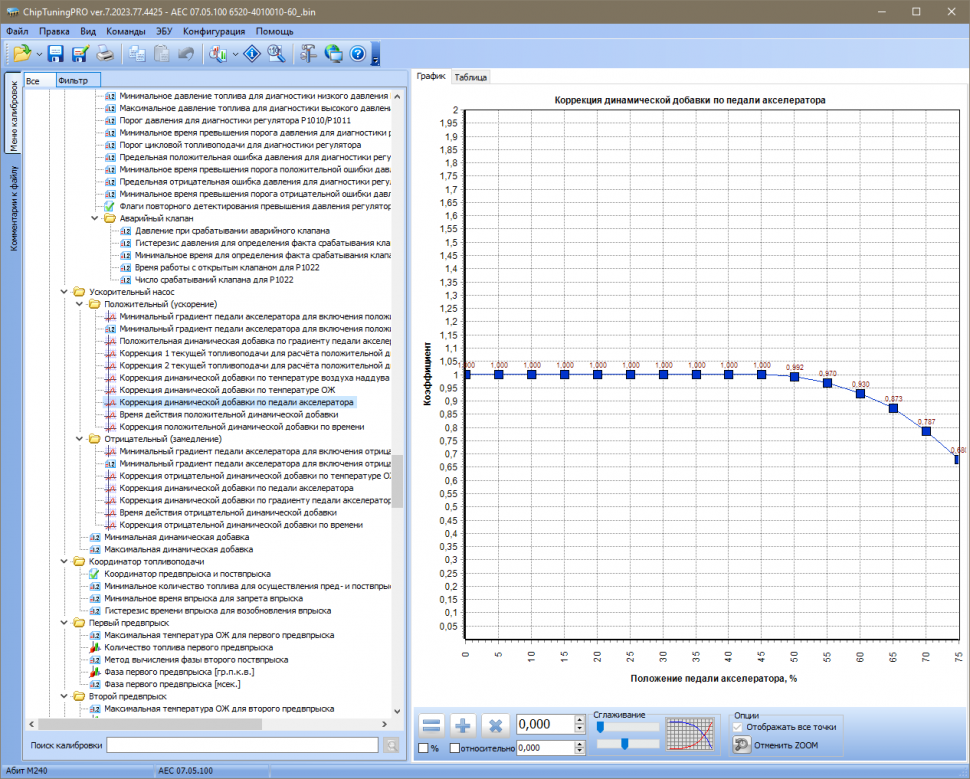Toggle 'Отображать все точки' checkbox
Viewport: 970px width, 779px height.
pyautogui.click(x=739, y=727)
